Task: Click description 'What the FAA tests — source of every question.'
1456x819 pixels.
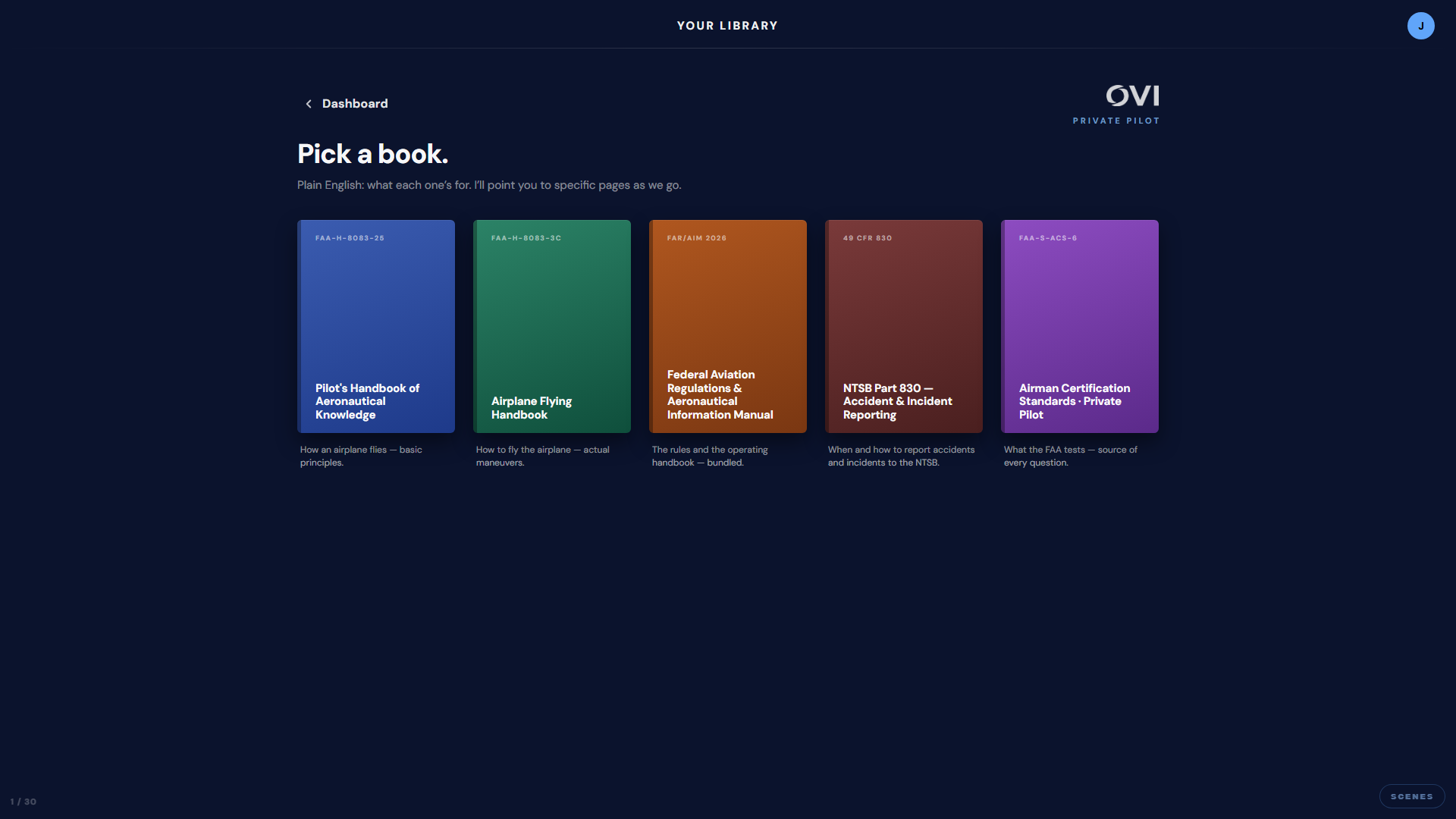Action: pos(1070,456)
